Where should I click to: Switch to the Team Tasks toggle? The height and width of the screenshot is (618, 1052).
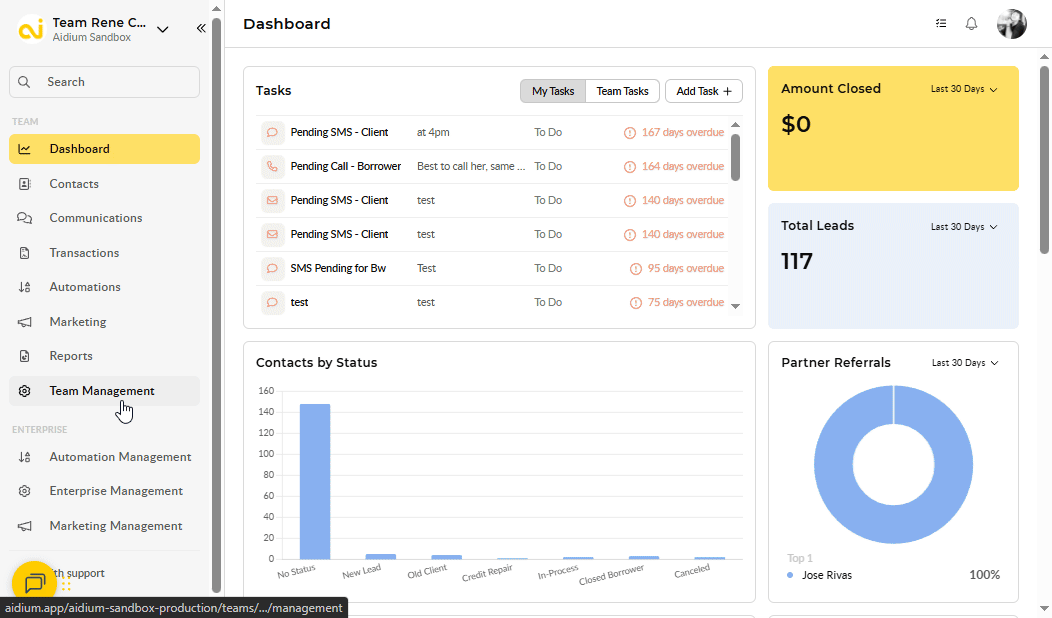tap(622, 91)
